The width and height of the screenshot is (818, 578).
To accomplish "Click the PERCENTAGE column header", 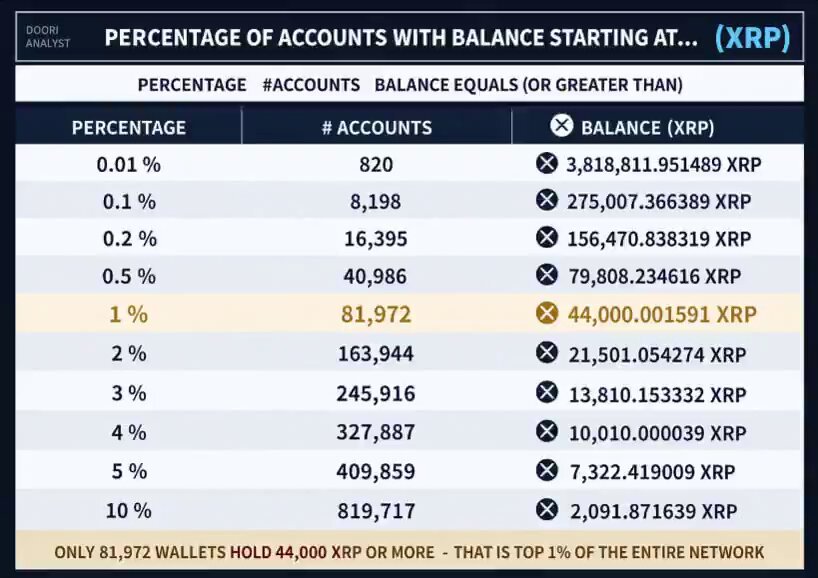I will click(129, 127).
